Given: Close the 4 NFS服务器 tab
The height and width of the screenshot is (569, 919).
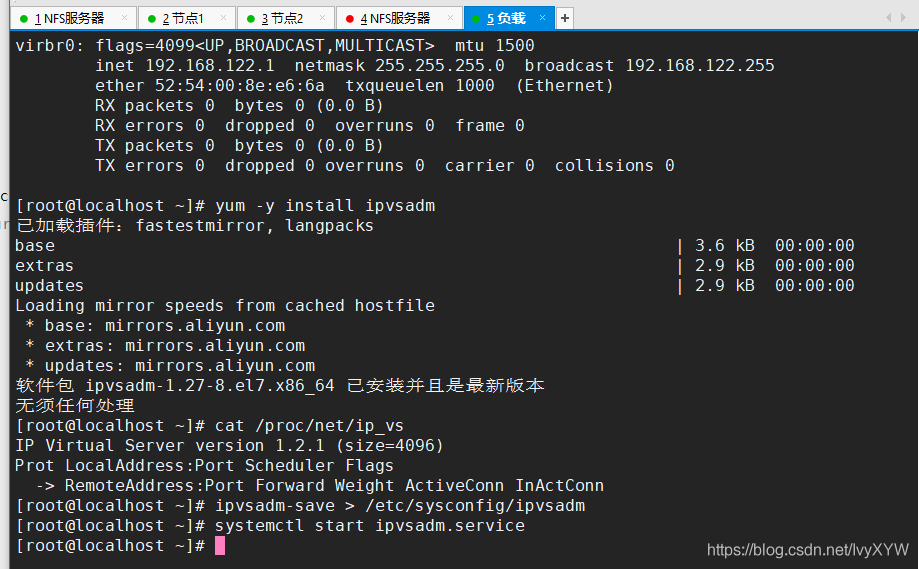Looking at the screenshot, I should pyautogui.click(x=450, y=18).
